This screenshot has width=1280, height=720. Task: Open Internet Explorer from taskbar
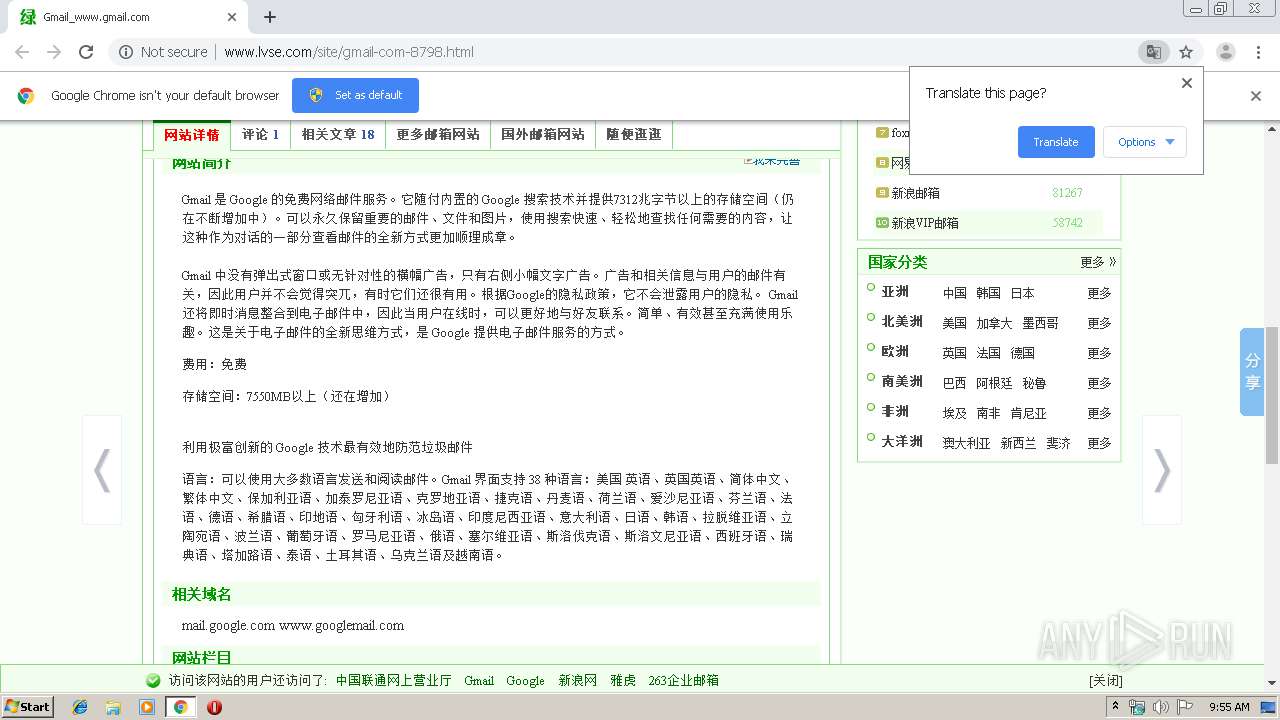(x=80, y=707)
